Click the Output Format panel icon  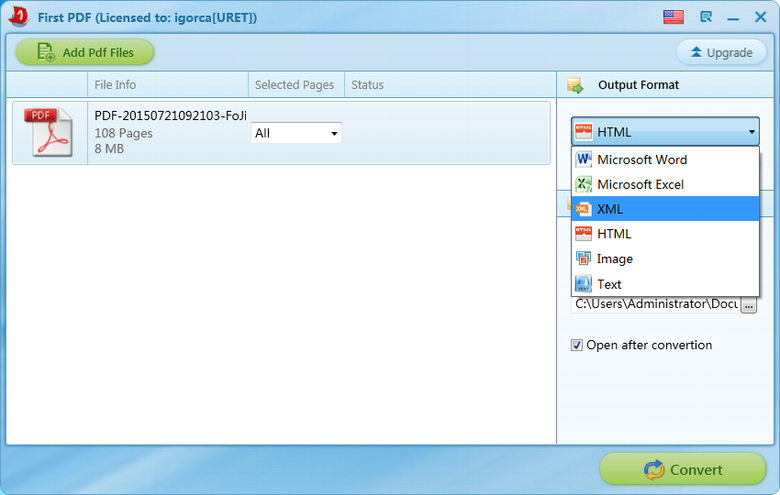tap(575, 85)
